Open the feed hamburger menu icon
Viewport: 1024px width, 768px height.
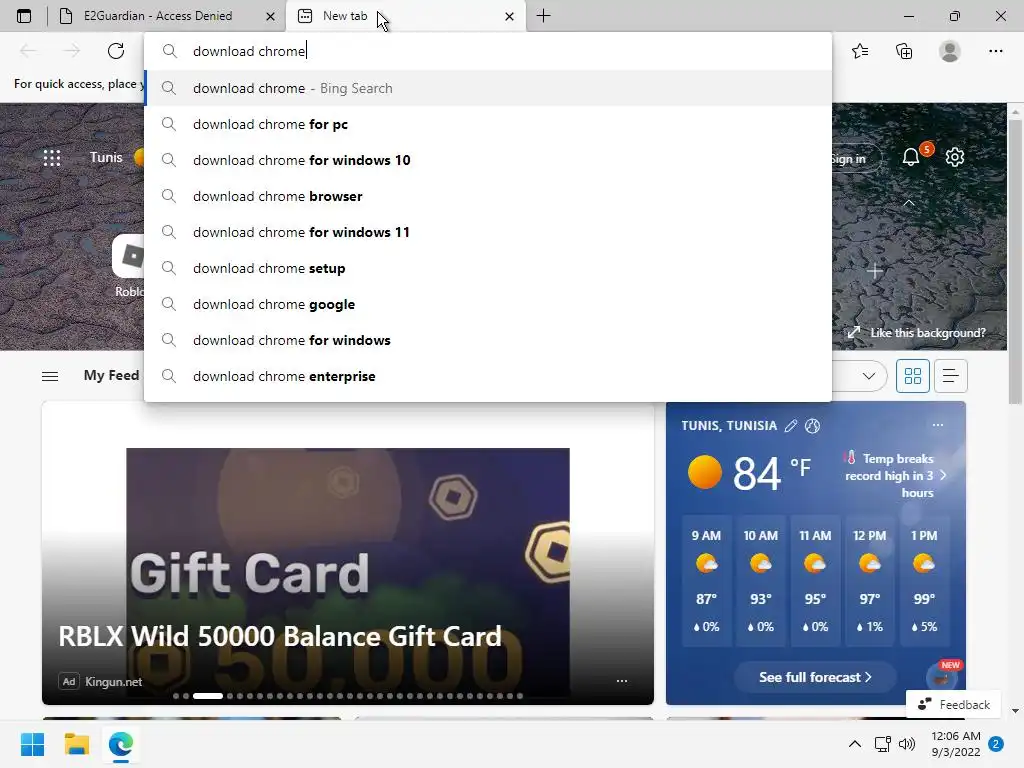click(x=50, y=376)
